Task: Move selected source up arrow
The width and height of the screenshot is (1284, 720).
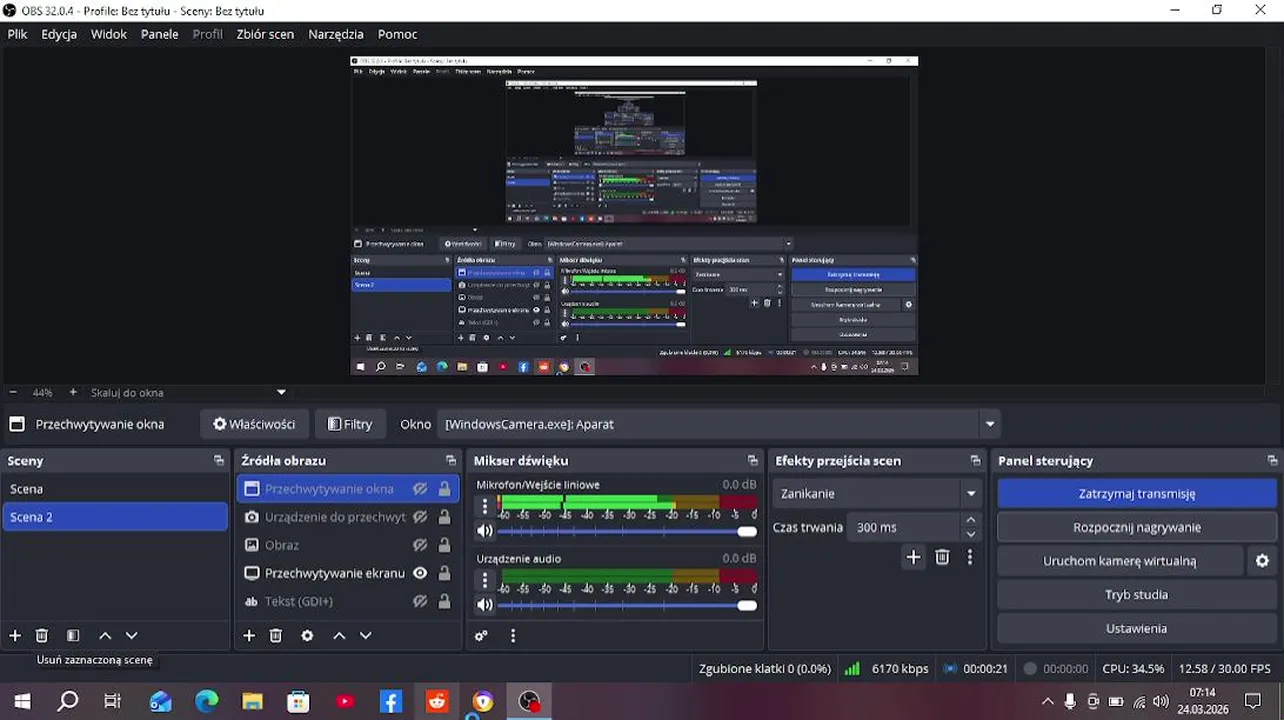Action: [339, 635]
